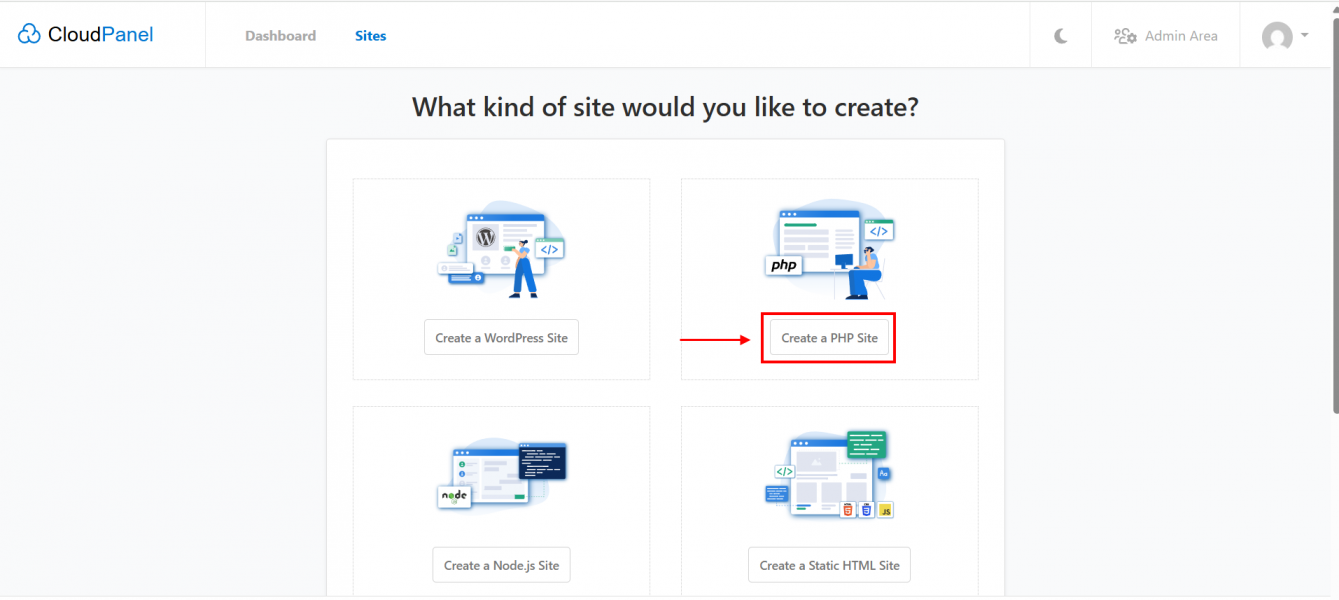Screen dimensions: 1339x600
Task: Select the Create a Static HTML Site button
Action: coord(829,565)
